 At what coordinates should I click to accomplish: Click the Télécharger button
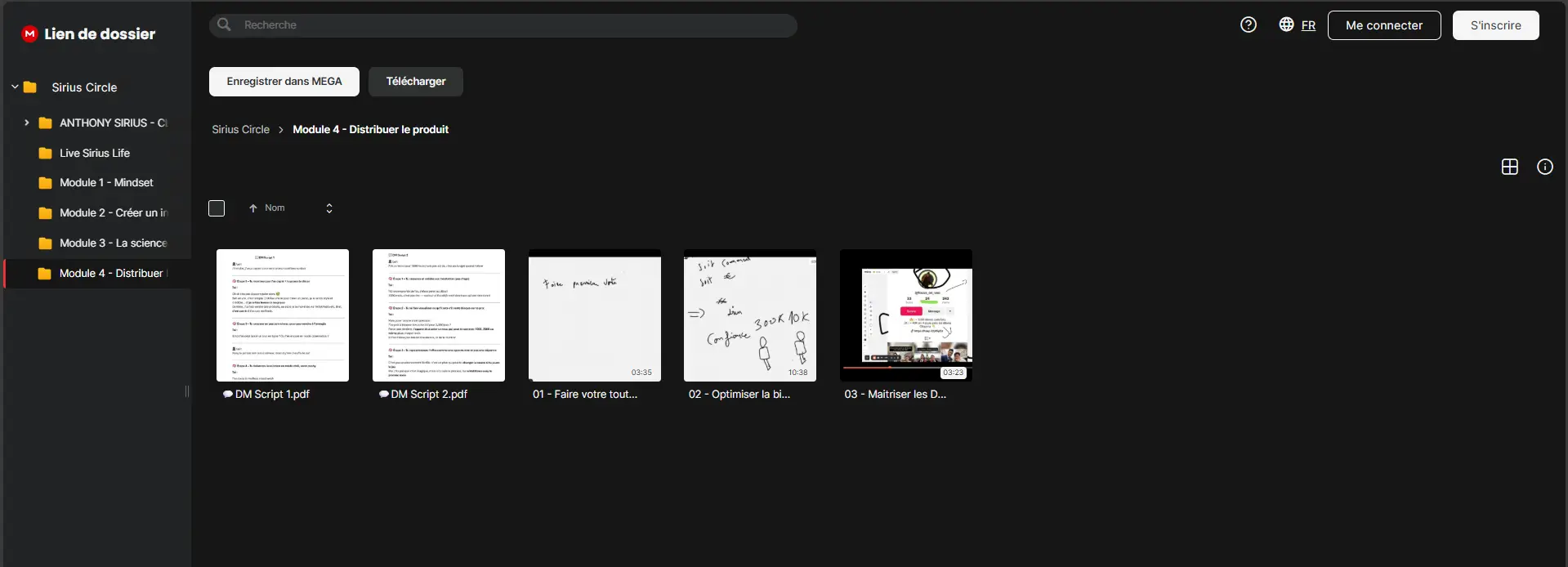[x=416, y=82]
